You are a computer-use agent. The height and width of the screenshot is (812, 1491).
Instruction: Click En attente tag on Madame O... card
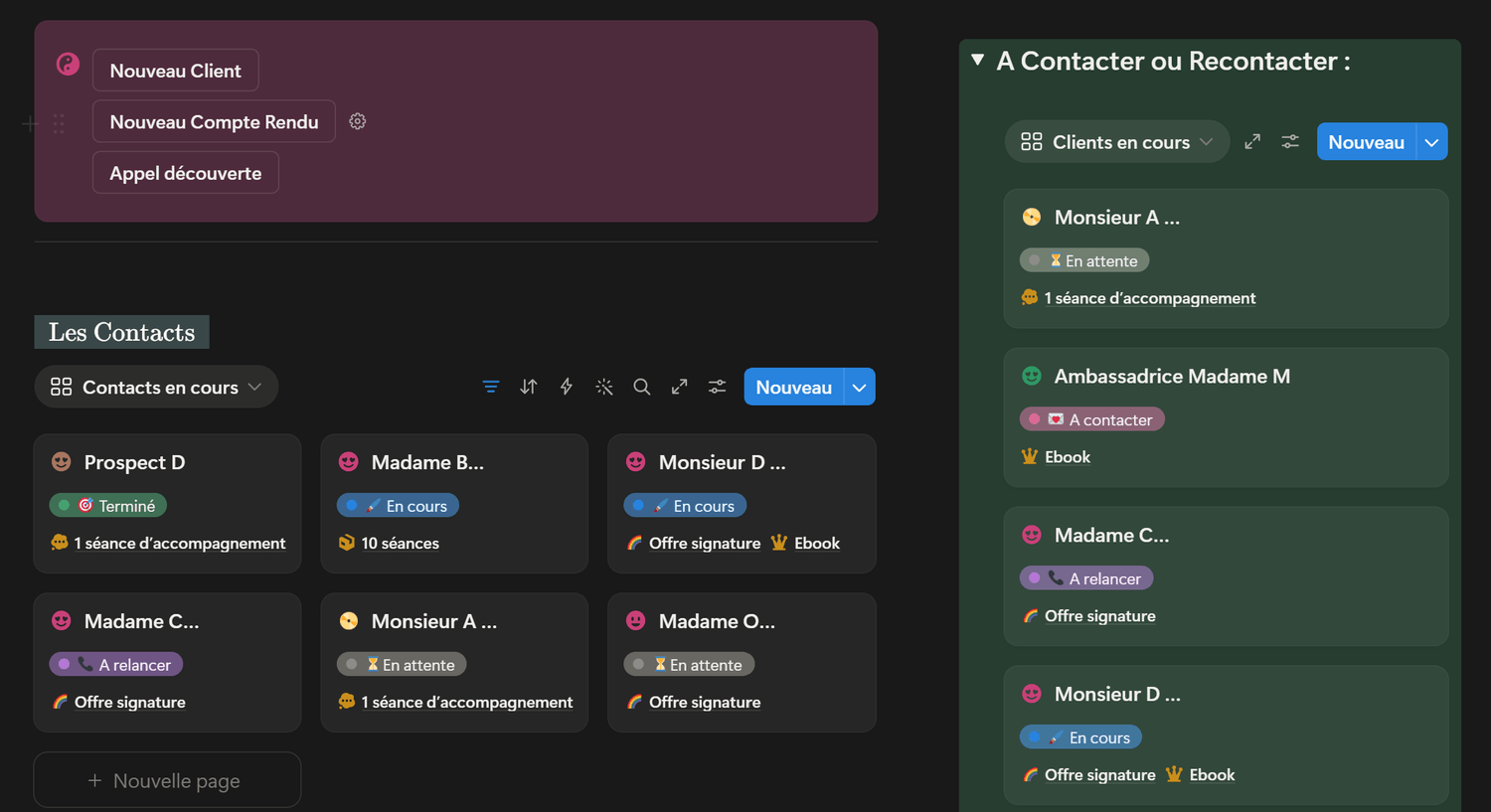690,664
